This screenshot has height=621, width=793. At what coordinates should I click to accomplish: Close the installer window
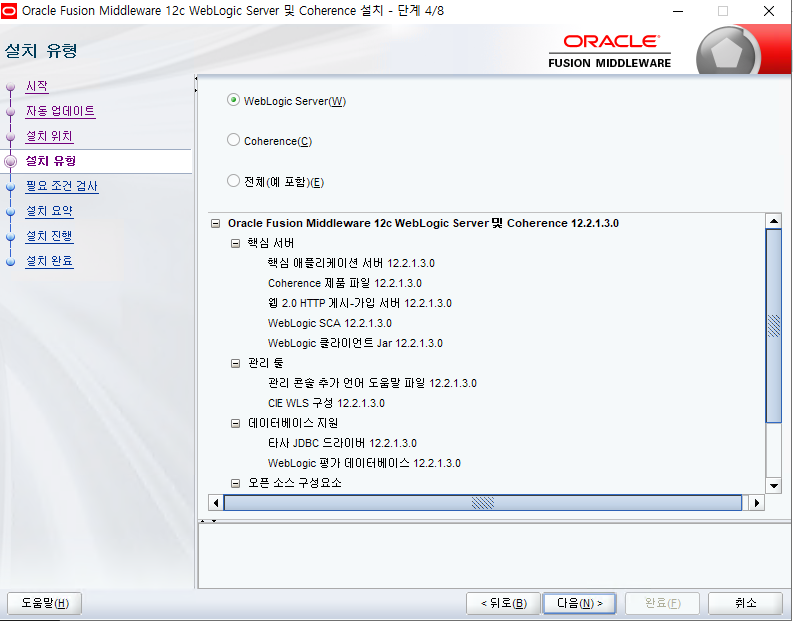pos(769,11)
